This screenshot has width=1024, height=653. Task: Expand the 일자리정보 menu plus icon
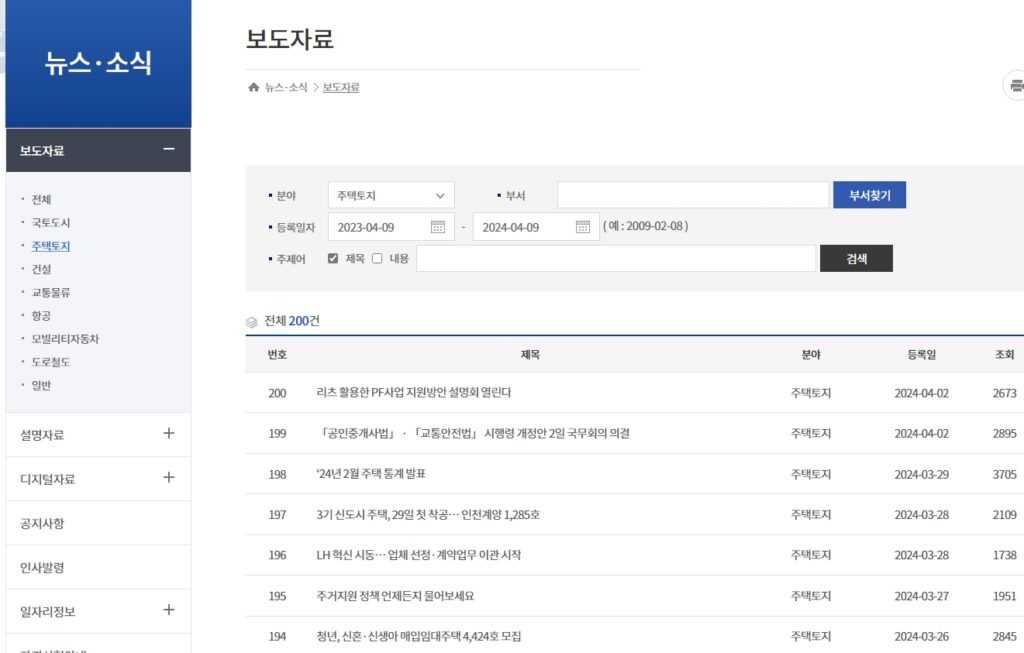pyautogui.click(x=168, y=610)
